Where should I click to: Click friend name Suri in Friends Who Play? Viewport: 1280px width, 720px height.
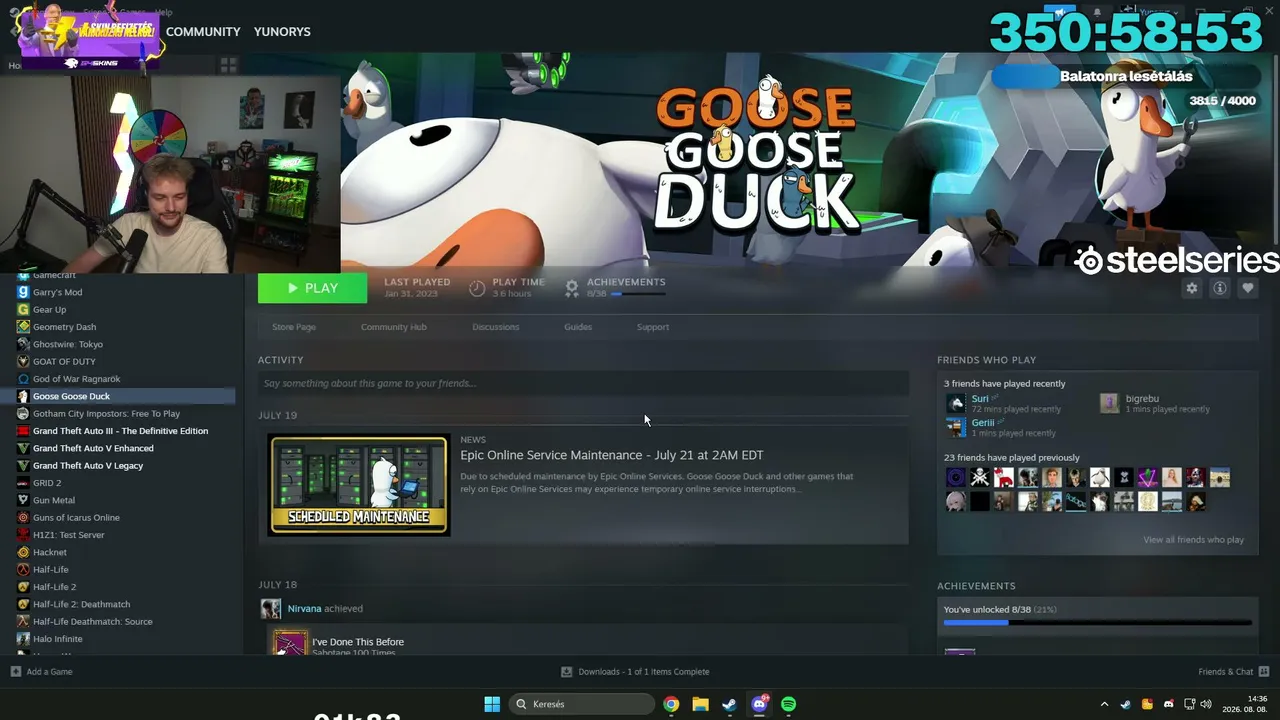pyautogui.click(x=980, y=399)
